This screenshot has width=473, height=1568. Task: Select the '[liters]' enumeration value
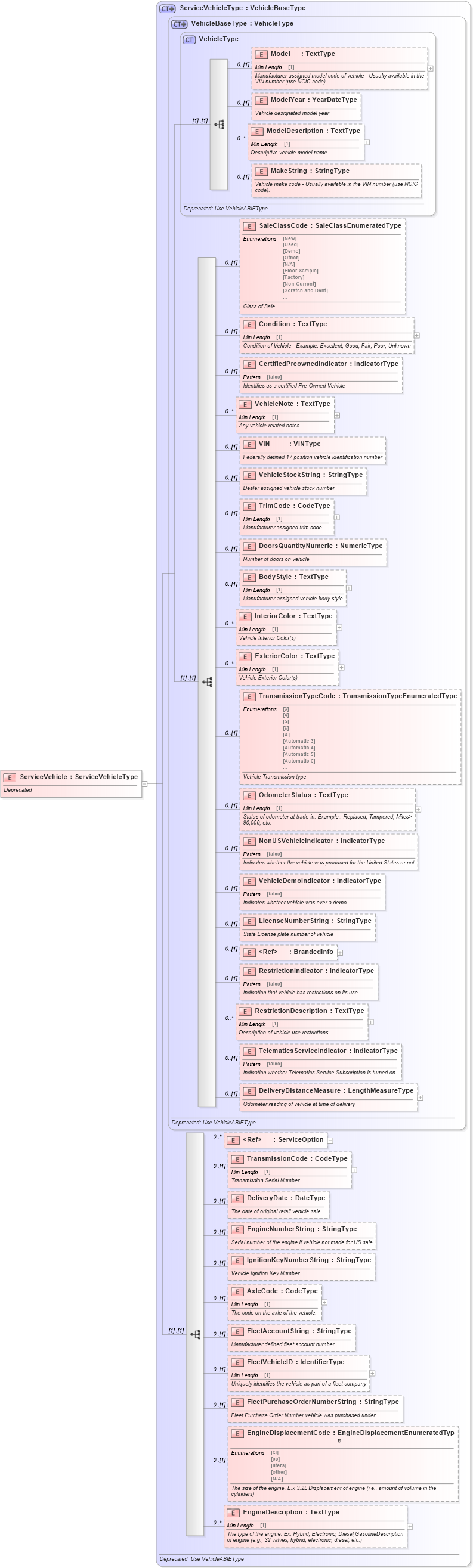click(x=278, y=1465)
